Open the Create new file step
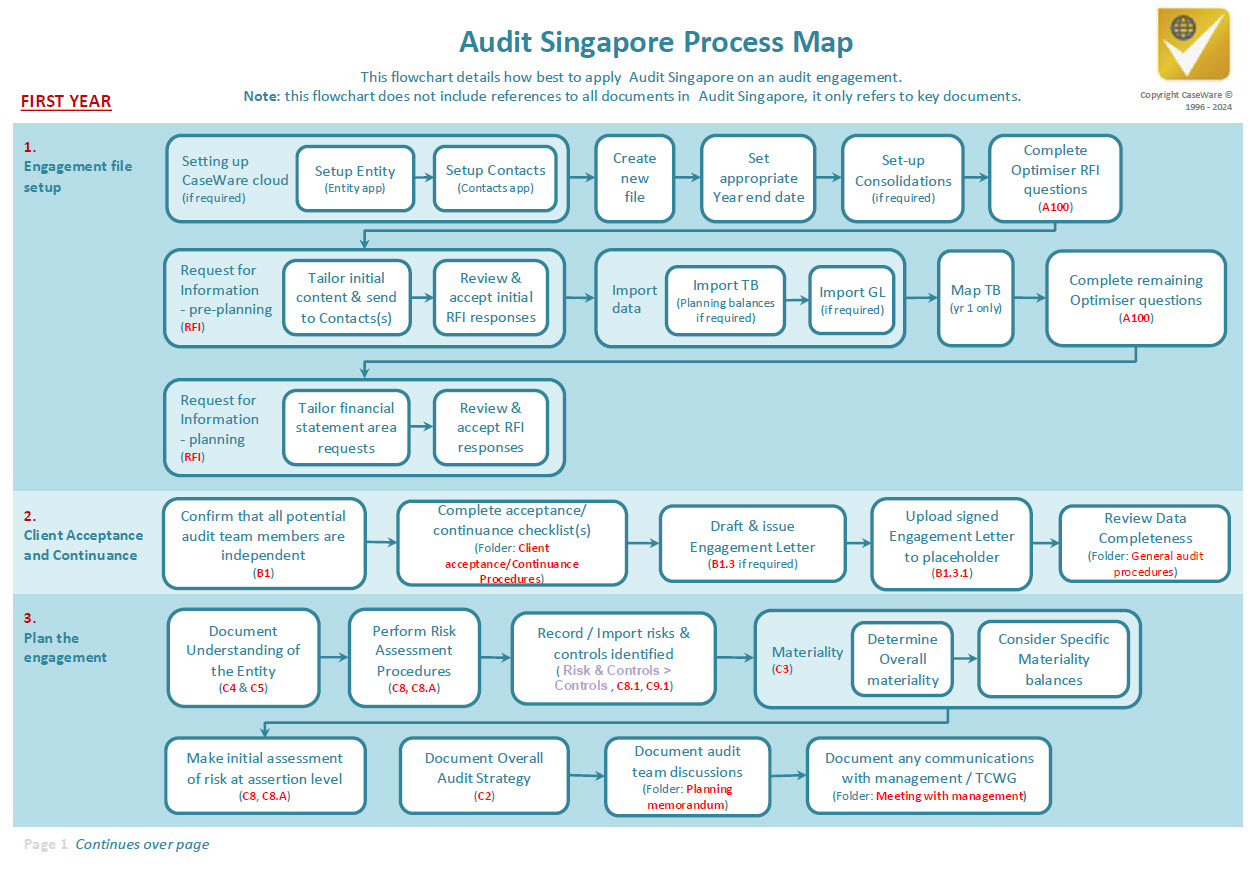Viewport: 1259px width, 871px height. pyautogui.click(x=634, y=179)
